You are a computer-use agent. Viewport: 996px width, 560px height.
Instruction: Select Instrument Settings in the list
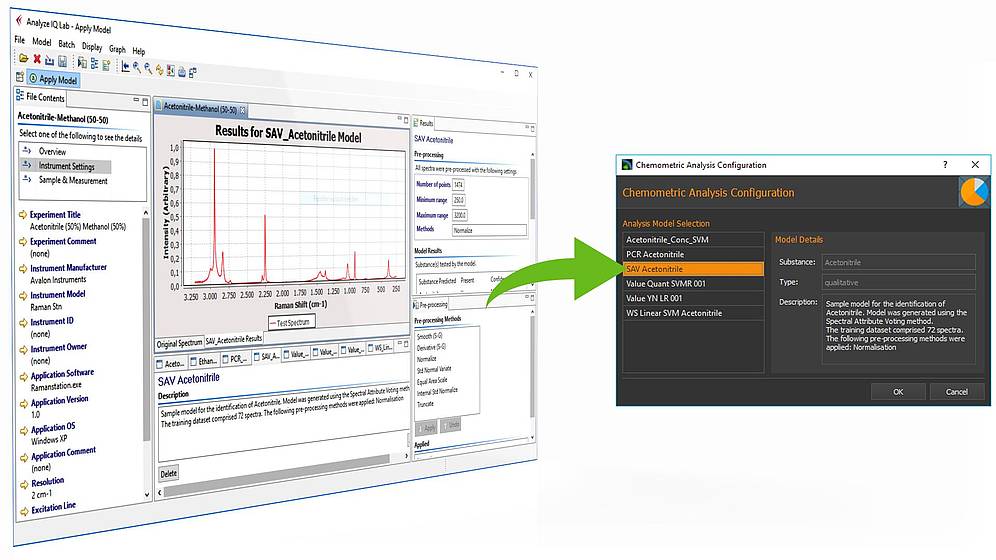[x=67, y=166]
